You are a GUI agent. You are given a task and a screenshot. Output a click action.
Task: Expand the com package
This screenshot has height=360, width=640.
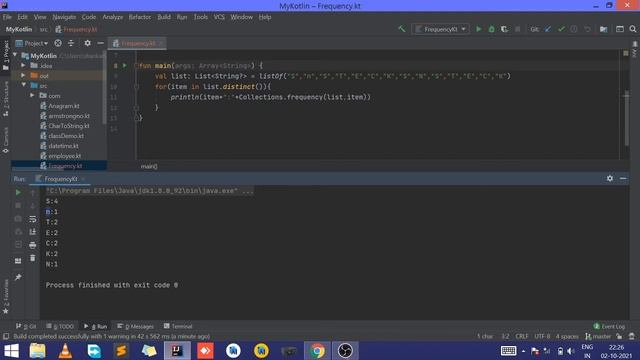coord(32,96)
